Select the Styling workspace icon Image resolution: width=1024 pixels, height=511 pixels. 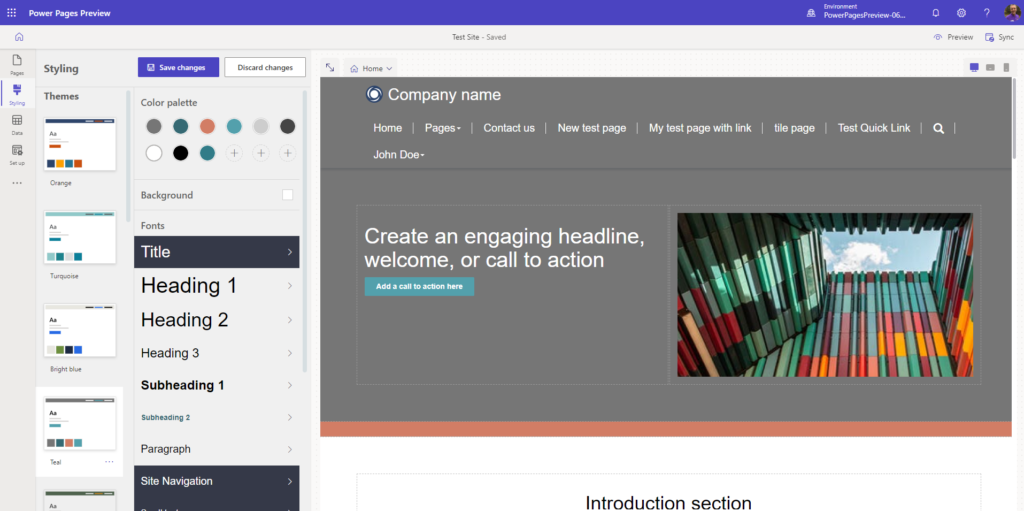(17, 94)
